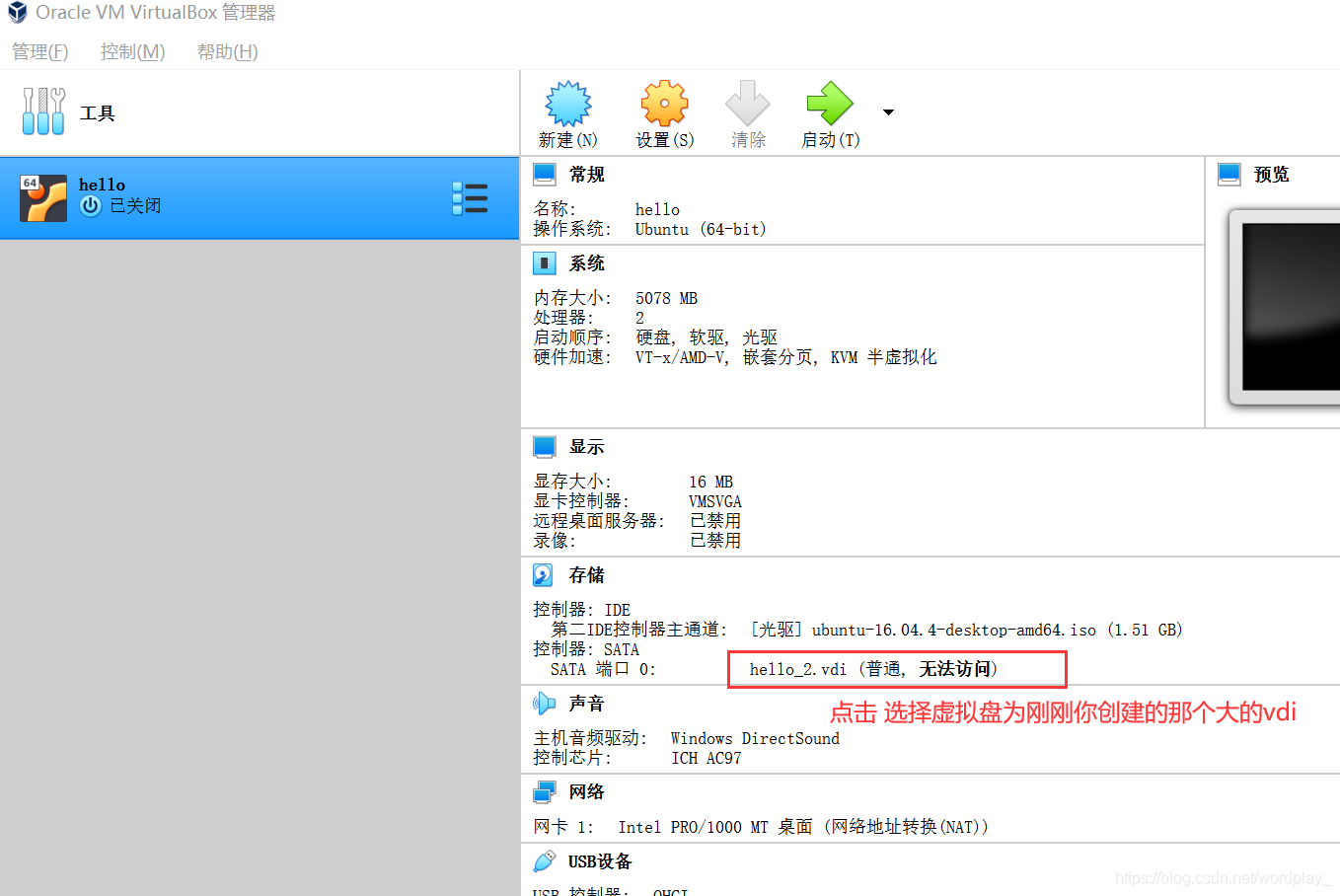1340x896 pixels.
Task: Click the VirtualBox title bar logo
Action: click(x=18, y=13)
